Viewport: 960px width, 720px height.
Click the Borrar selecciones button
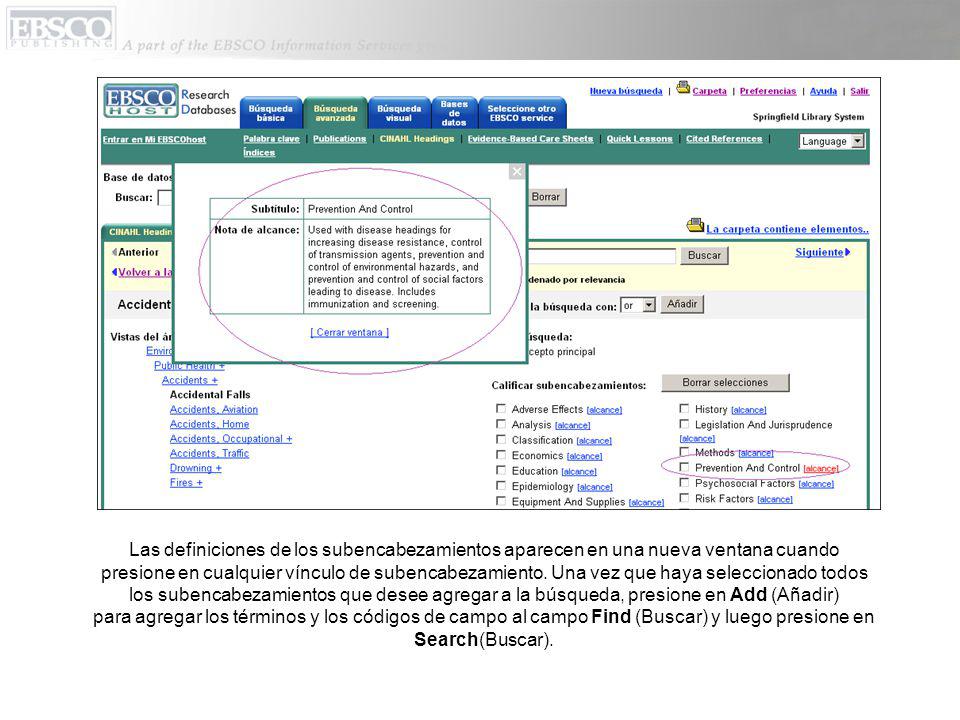(726, 383)
